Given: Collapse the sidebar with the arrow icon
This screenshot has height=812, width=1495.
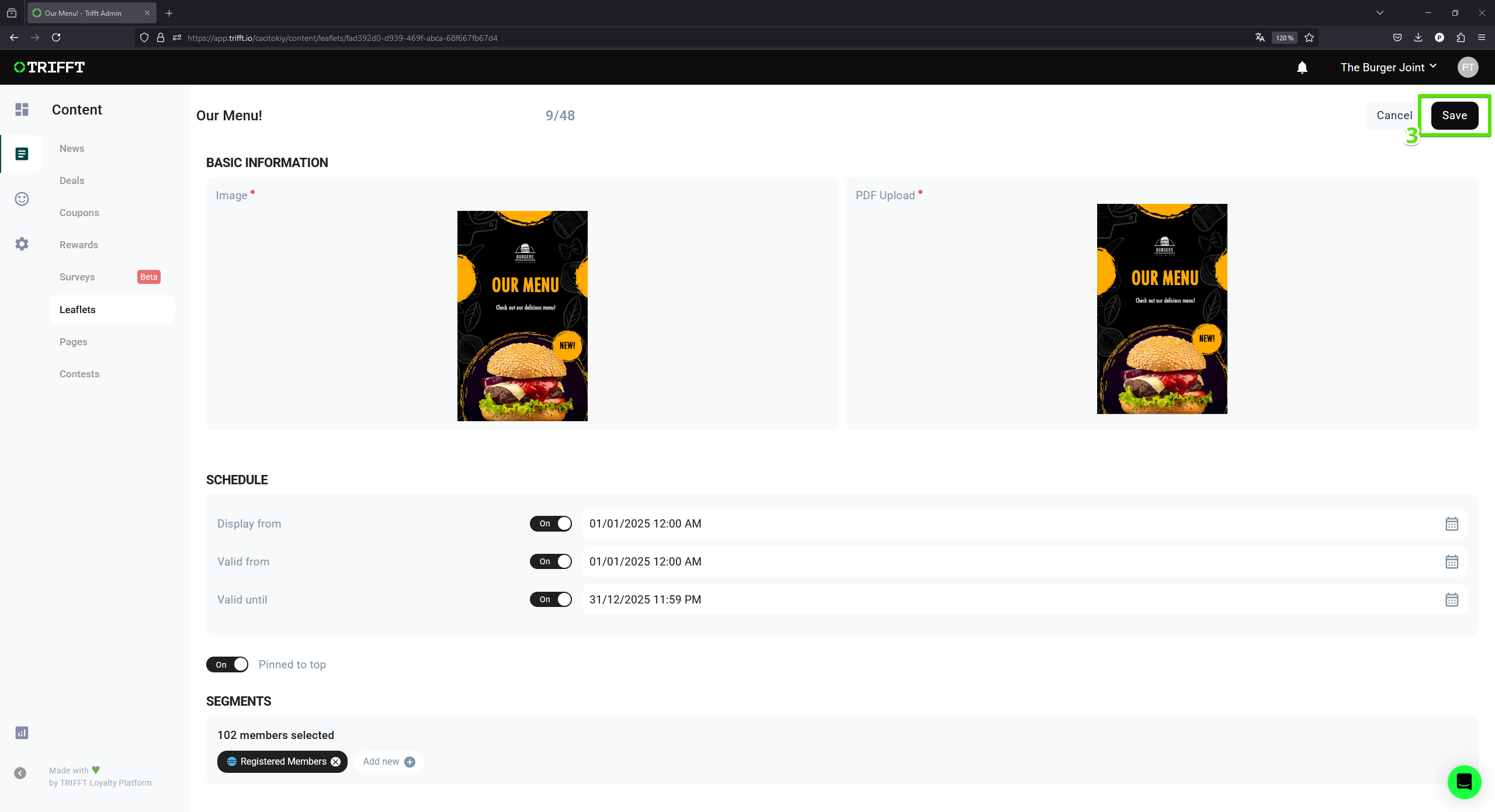Looking at the screenshot, I should pos(20,773).
